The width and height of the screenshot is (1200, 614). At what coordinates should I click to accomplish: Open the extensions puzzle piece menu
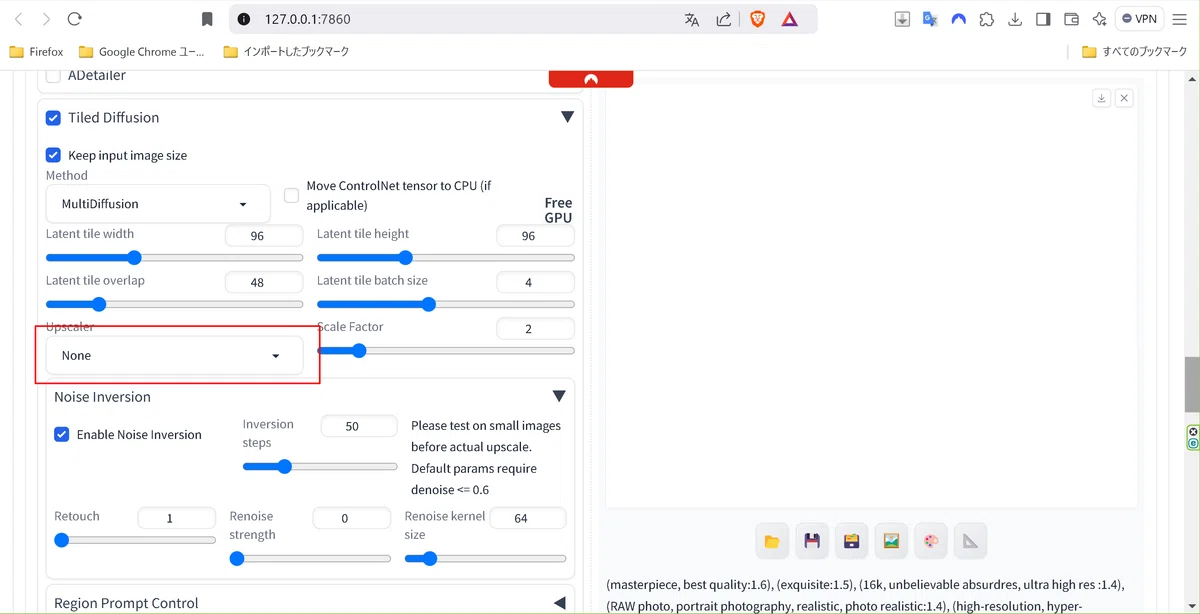coord(987,19)
